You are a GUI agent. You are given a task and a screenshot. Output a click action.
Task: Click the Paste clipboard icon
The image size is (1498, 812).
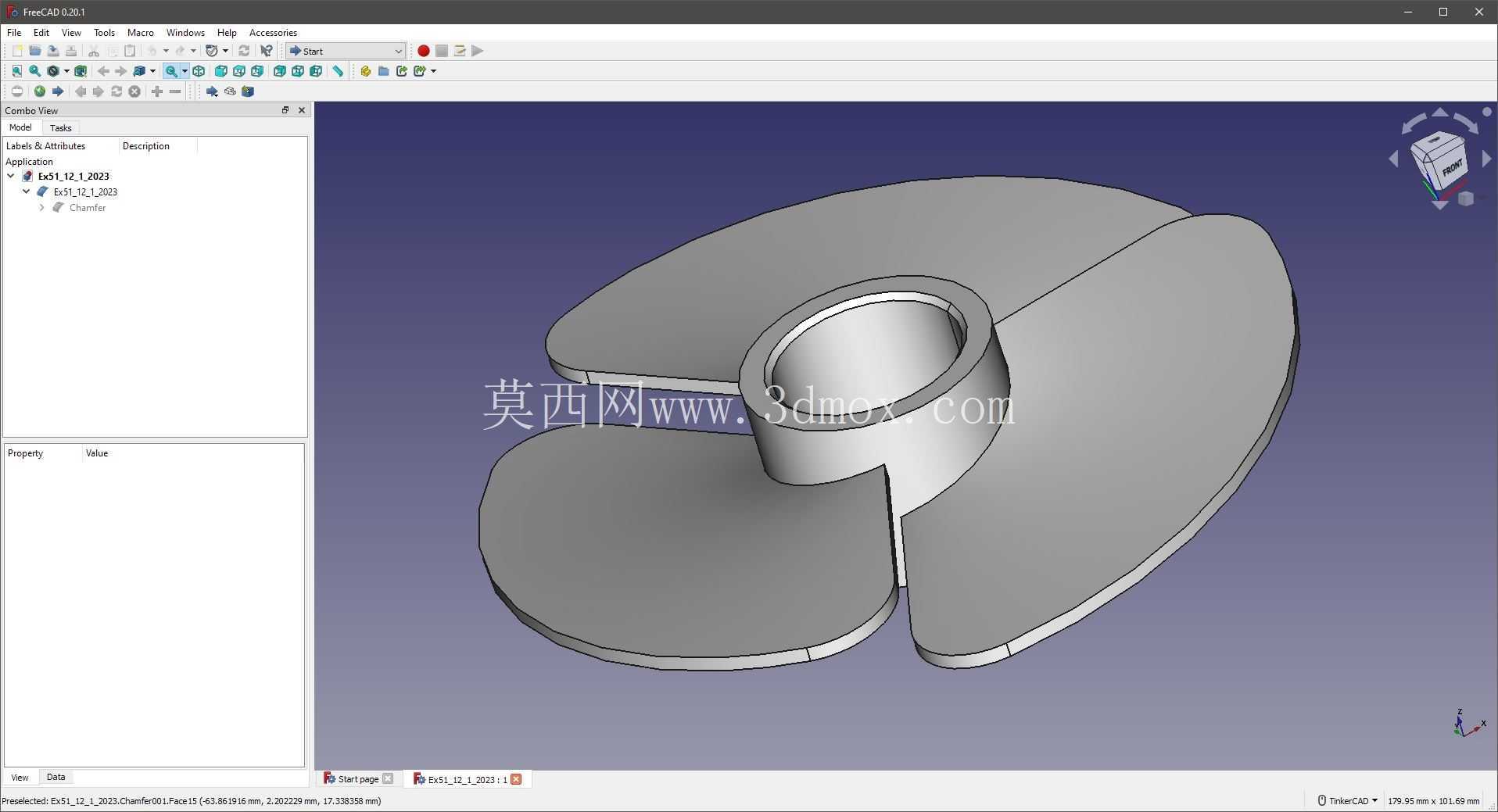[x=130, y=51]
